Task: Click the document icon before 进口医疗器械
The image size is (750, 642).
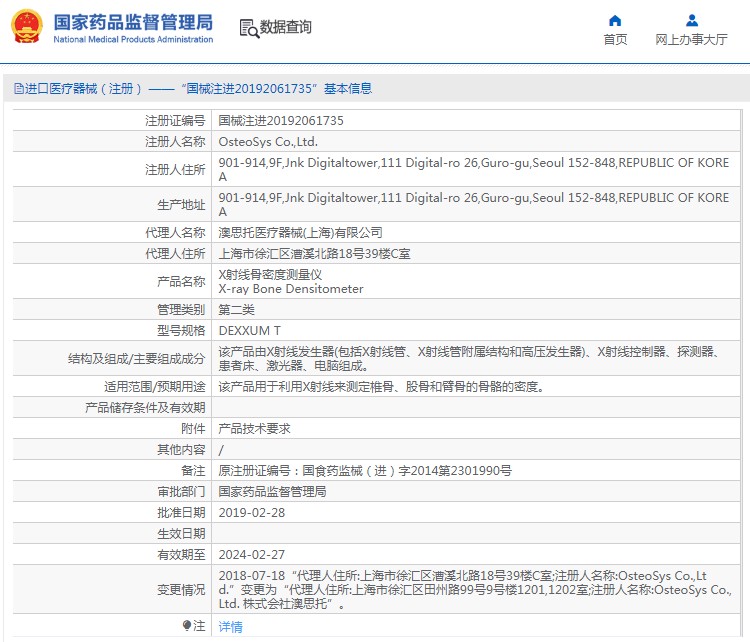Action: click(x=19, y=89)
